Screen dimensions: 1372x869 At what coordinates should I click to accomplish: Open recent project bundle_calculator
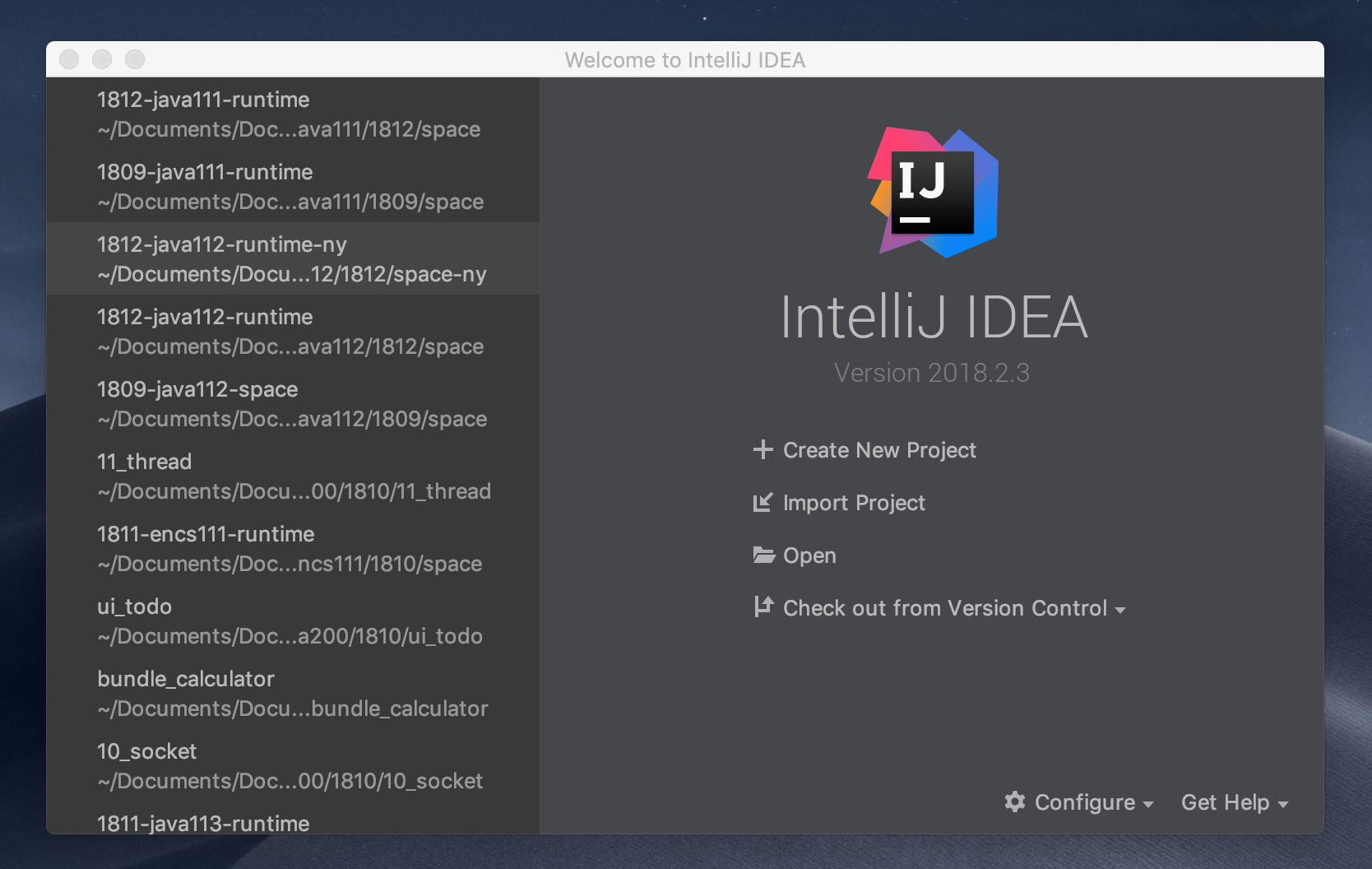coord(293,693)
